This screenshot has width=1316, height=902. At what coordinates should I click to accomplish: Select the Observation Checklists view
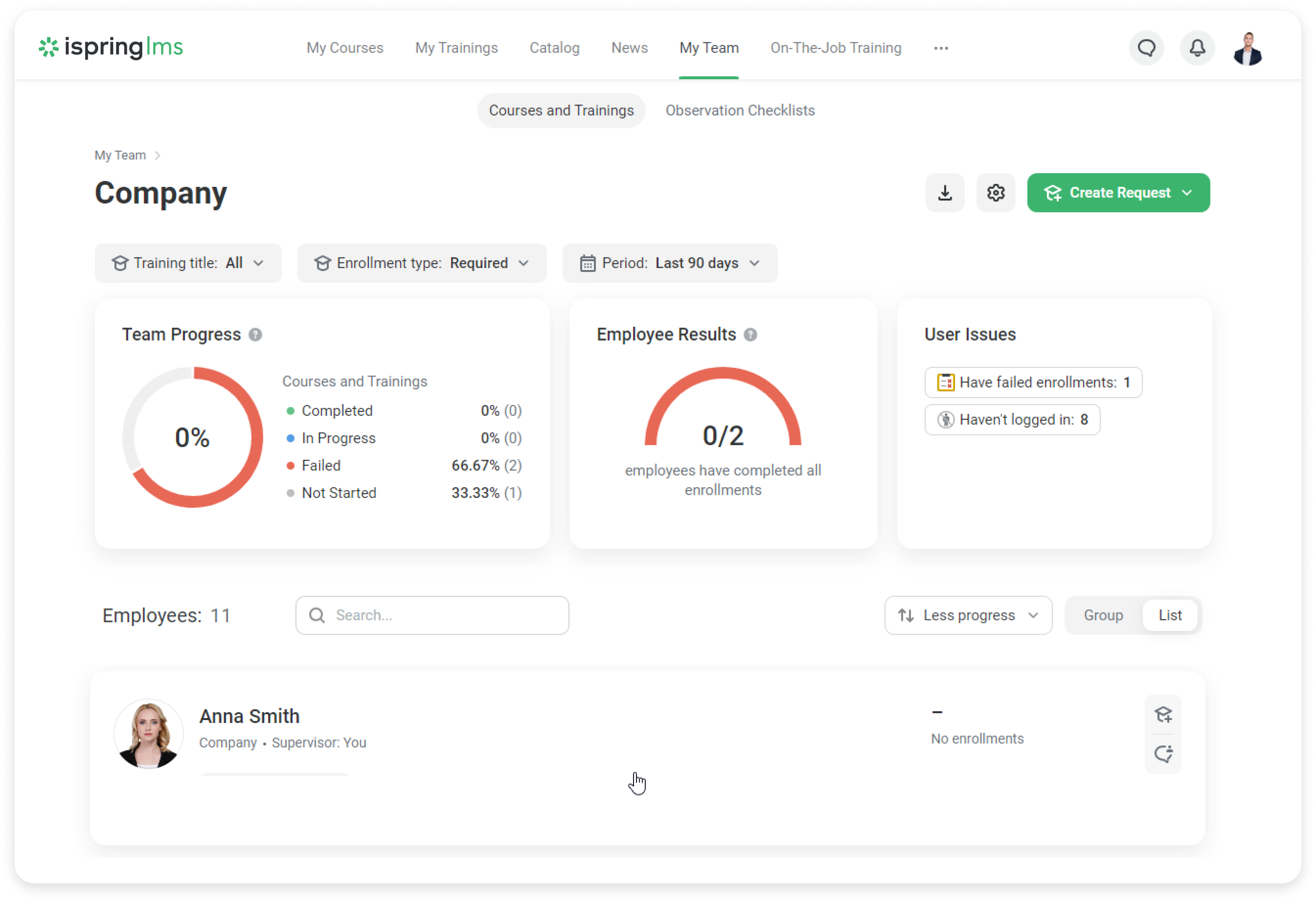pos(739,110)
